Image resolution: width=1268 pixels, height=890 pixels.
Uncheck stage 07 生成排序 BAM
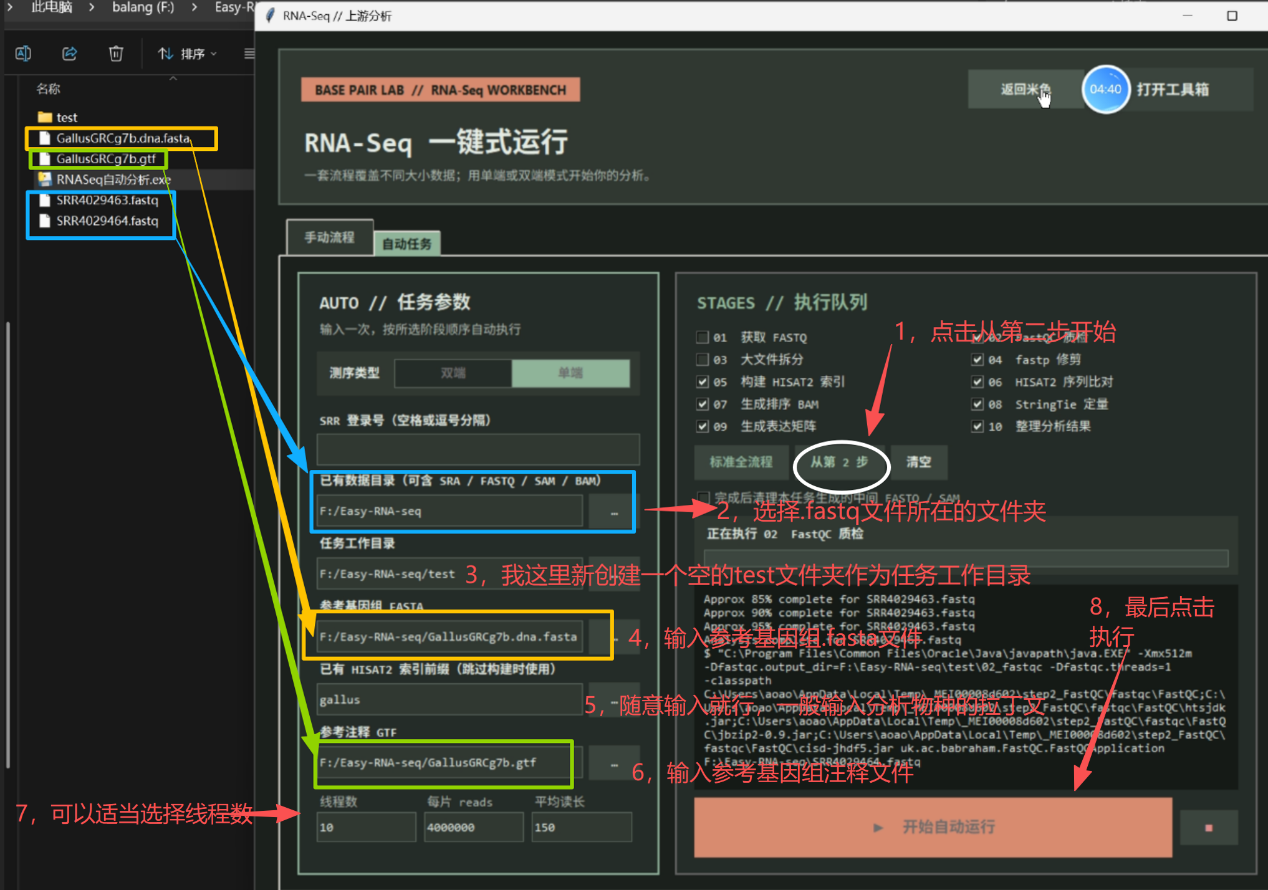pos(702,404)
